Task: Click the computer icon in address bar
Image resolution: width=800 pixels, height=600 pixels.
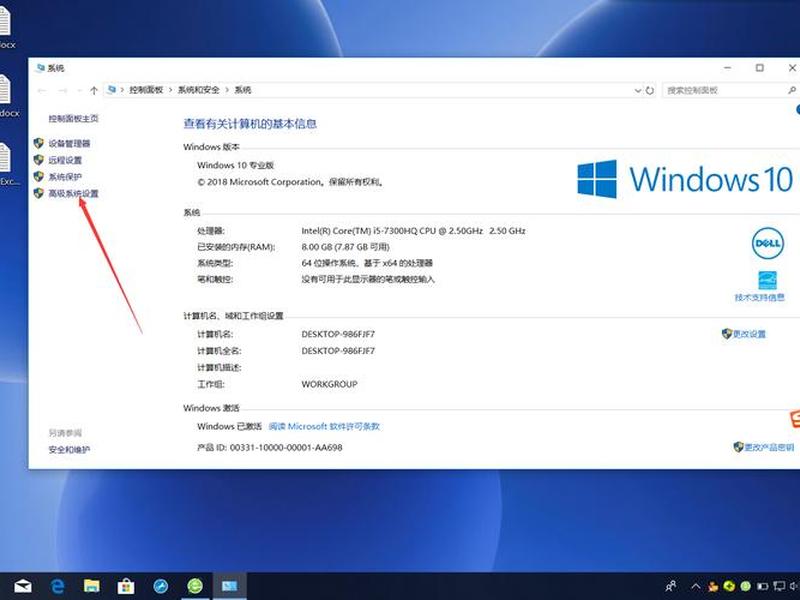Action: (112, 90)
